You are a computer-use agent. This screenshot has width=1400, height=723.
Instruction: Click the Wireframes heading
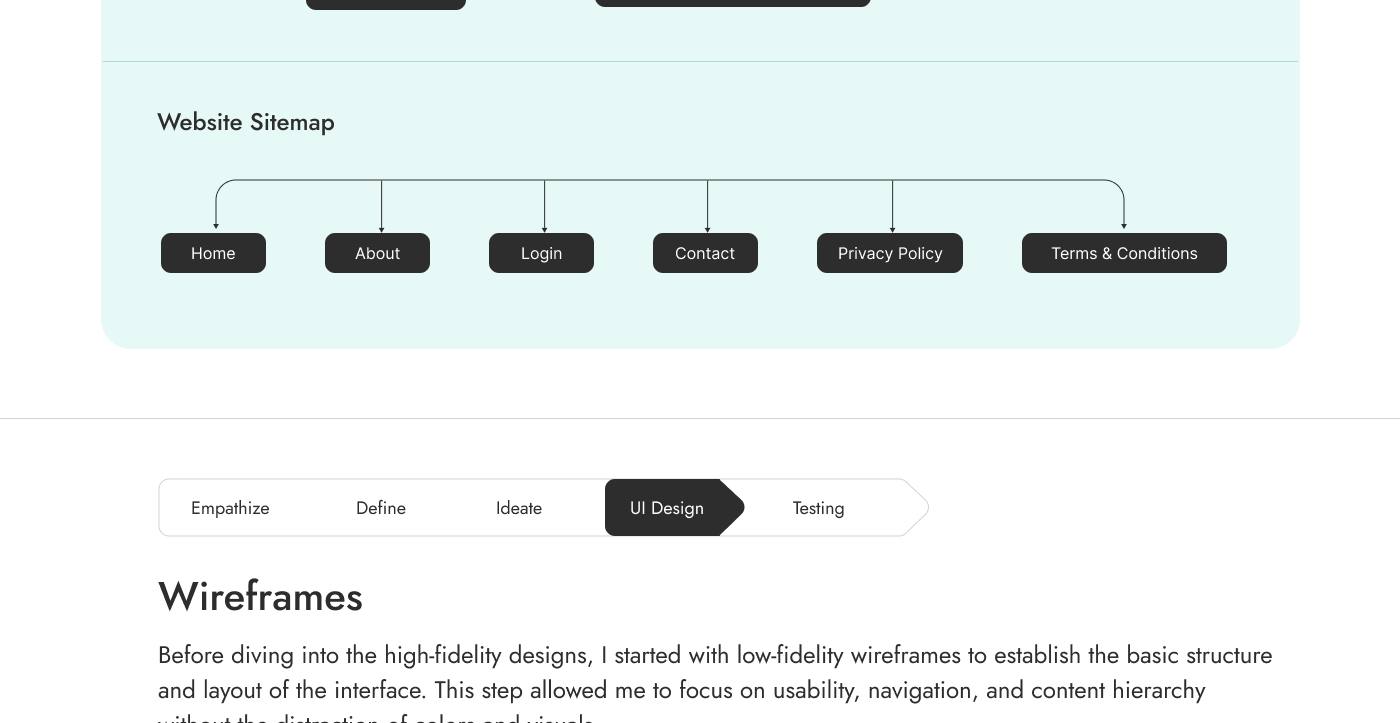(260, 597)
